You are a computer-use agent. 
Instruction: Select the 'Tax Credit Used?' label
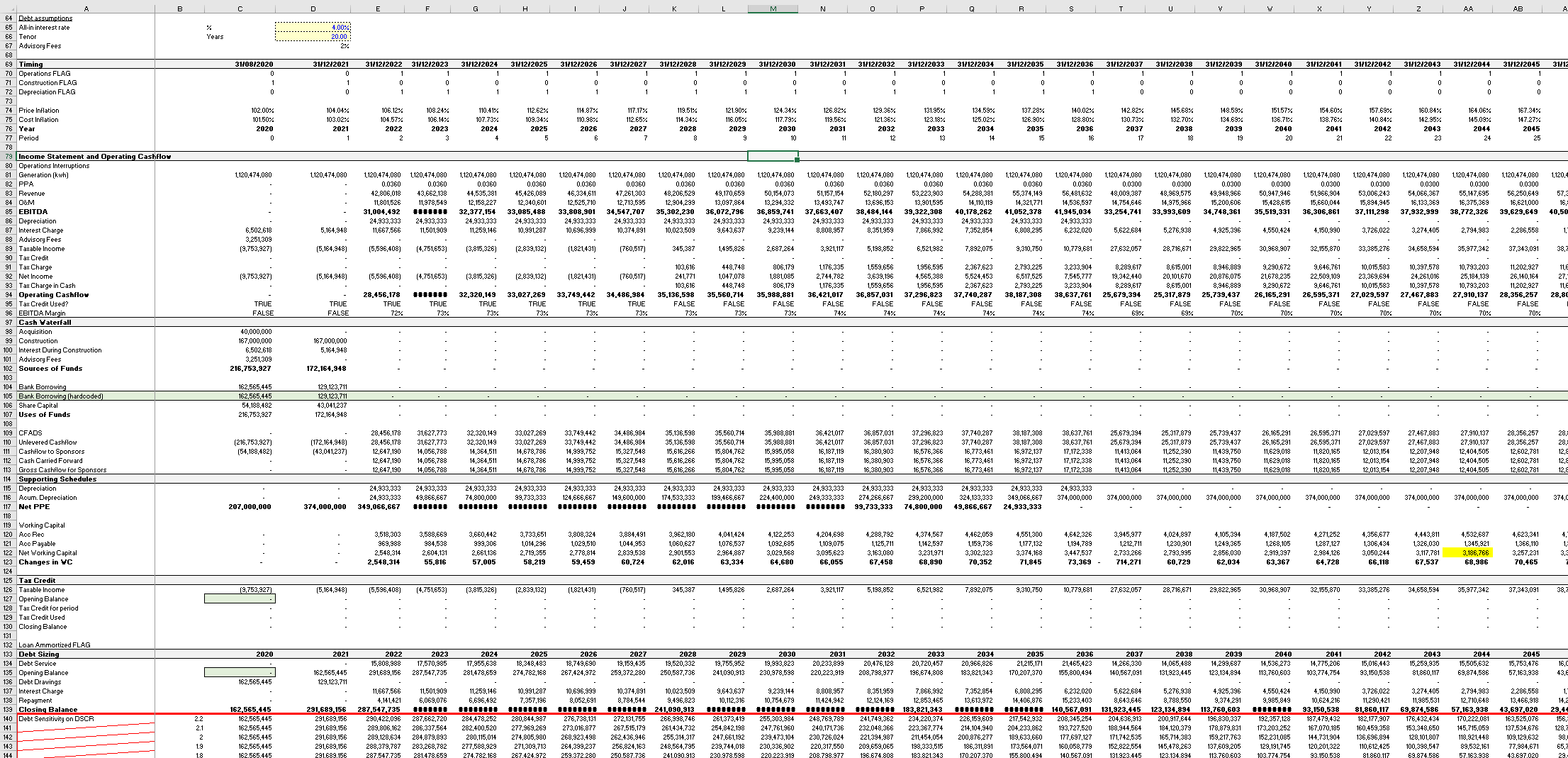click(43, 303)
